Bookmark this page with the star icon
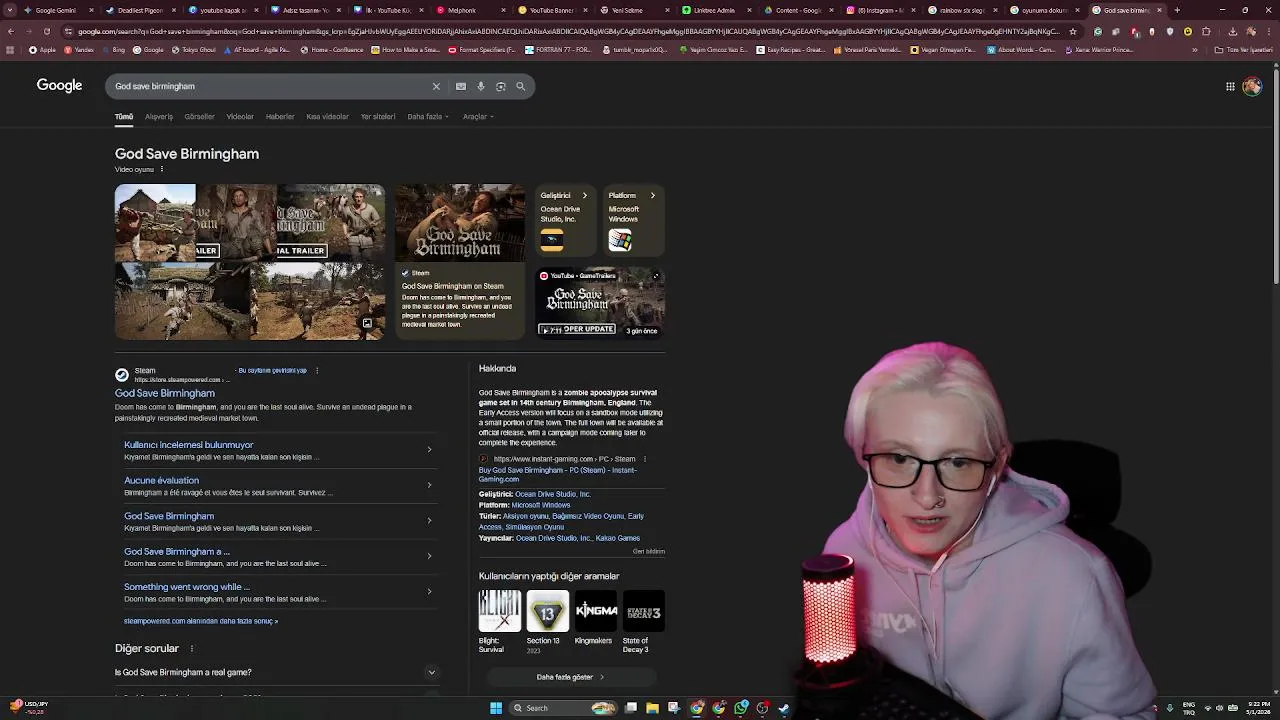Screen dimensions: 1280x720 tap(1073, 31)
